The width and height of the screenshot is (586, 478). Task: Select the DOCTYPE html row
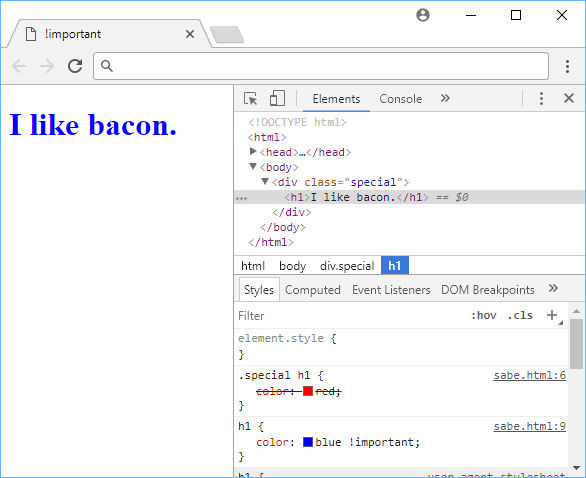pos(297,122)
